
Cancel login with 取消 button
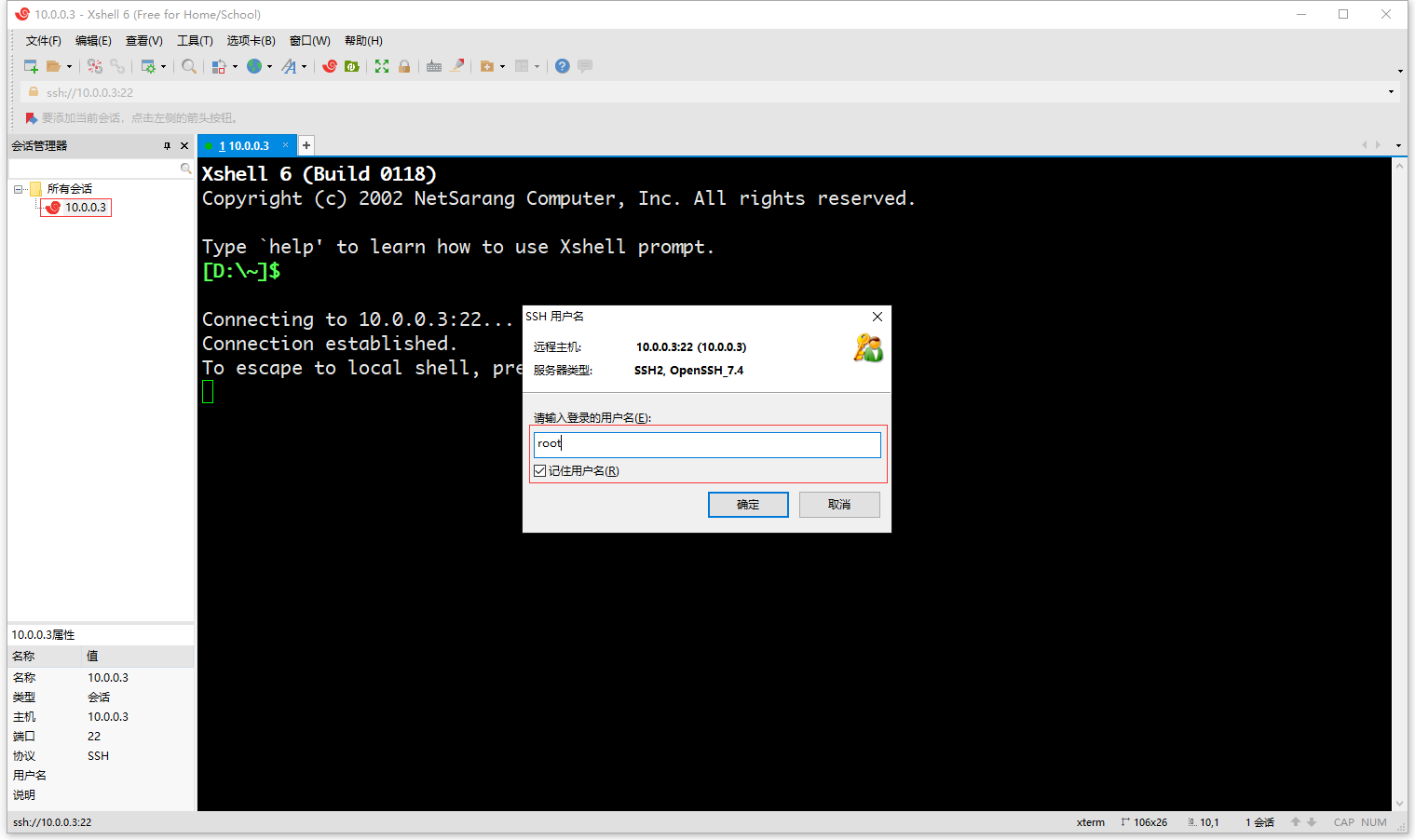pos(839,505)
